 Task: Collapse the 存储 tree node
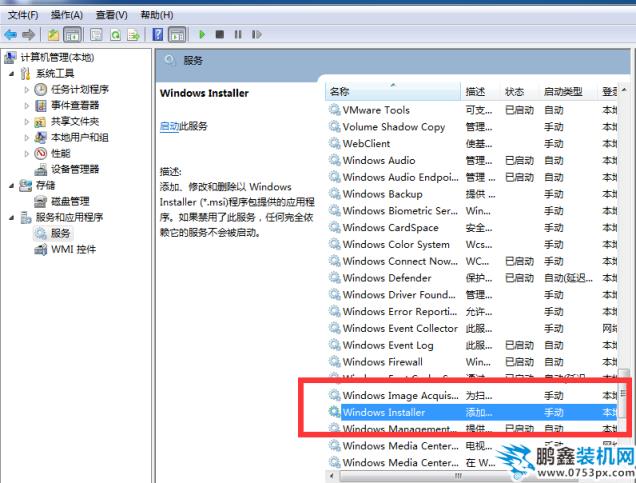point(11,186)
